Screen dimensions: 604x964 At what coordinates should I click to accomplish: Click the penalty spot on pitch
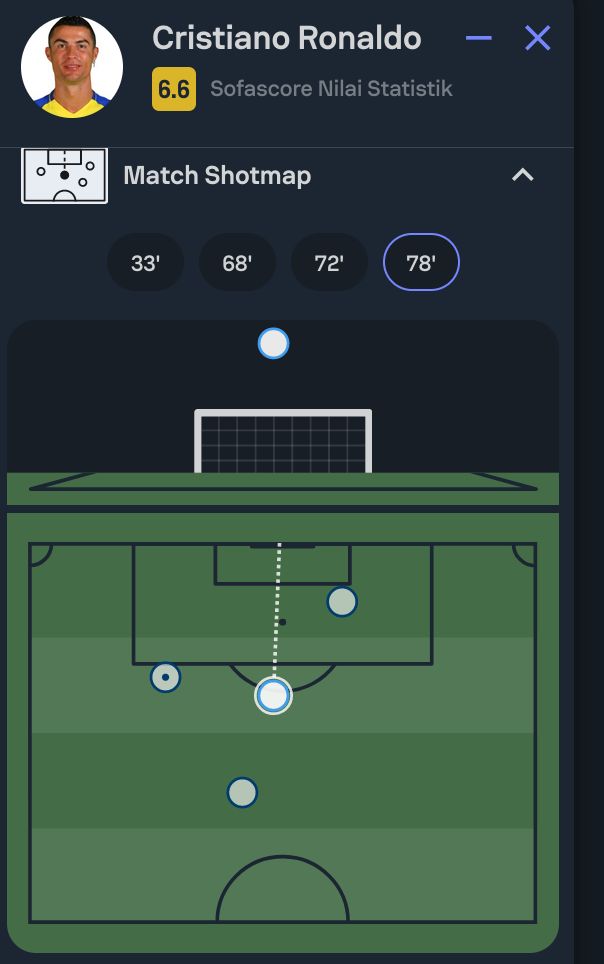point(282,622)
